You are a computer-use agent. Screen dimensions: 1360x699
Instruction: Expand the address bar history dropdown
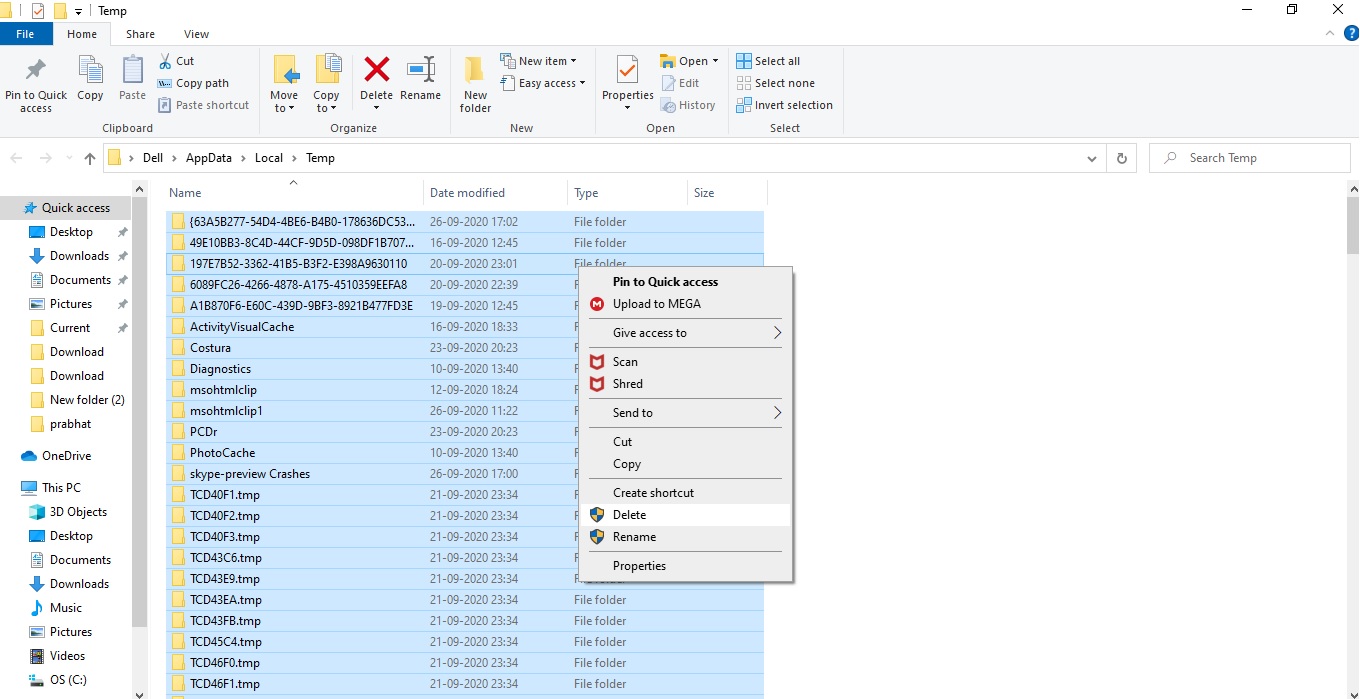[1091, 158]
